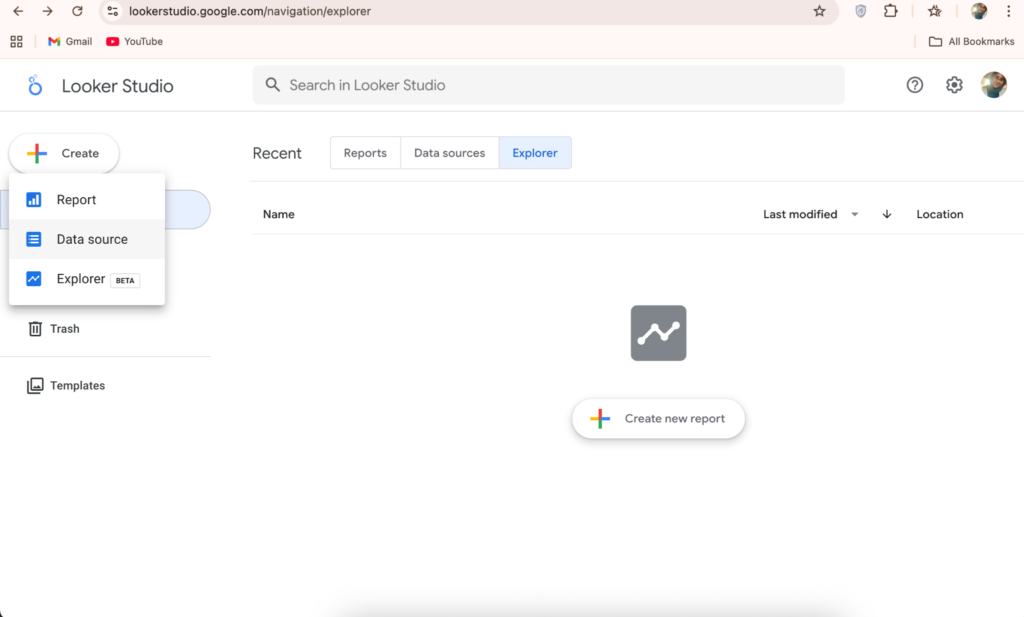The height and width of the screenshot is (617, 1024).
Task: Toggle sort direction arrow next to Last modified
Action: (886, 214)
